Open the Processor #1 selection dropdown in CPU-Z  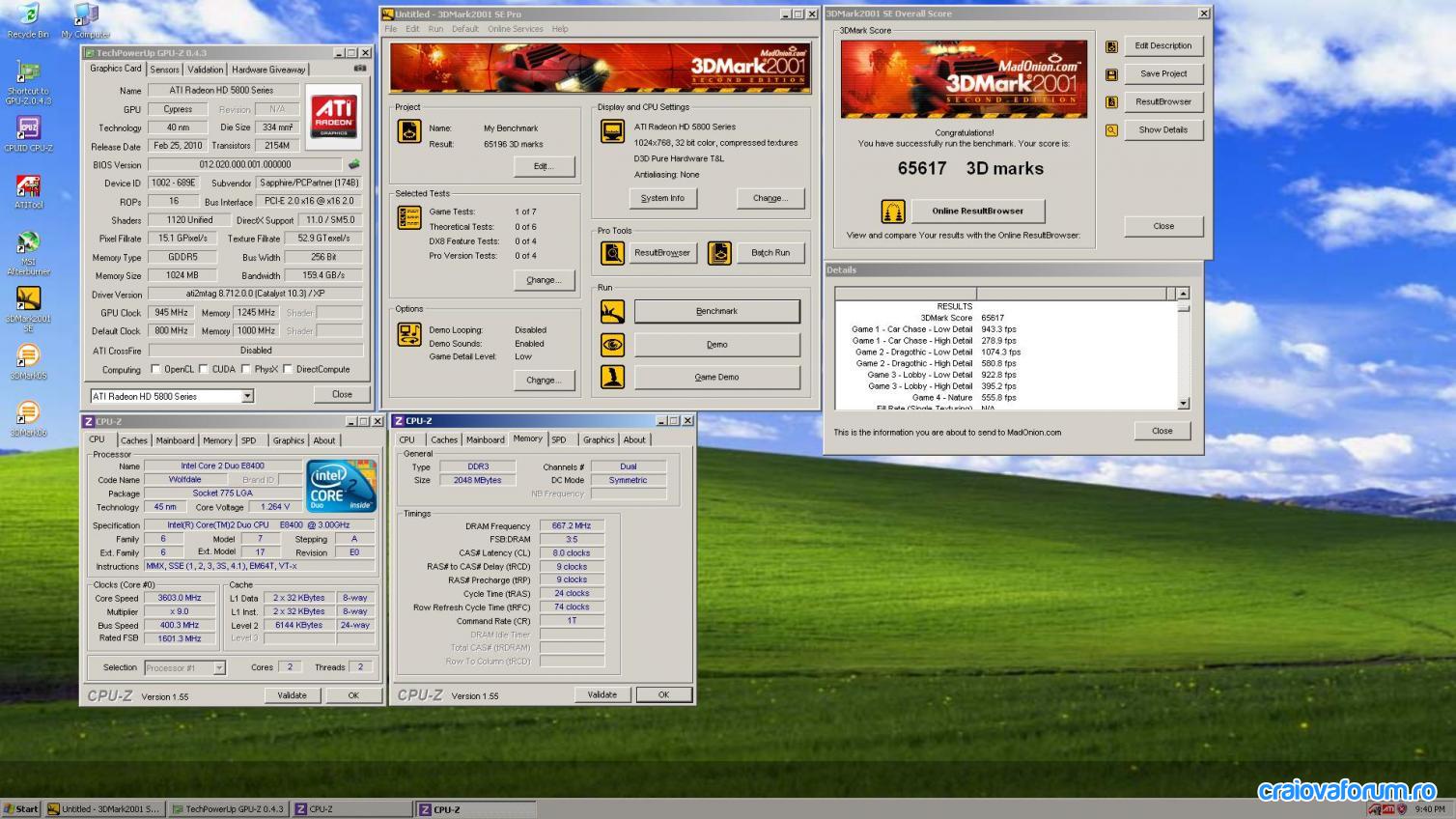tap(219, 668)
